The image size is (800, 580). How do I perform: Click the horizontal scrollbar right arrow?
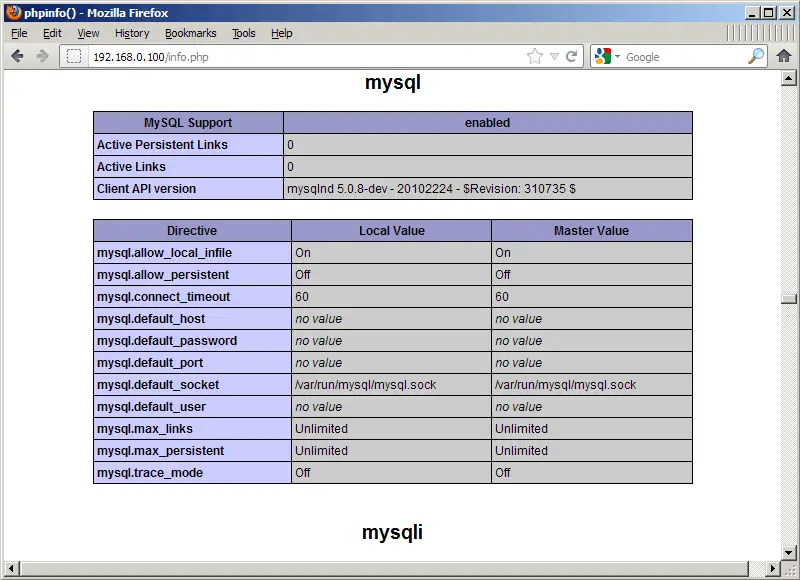(773, 568)
